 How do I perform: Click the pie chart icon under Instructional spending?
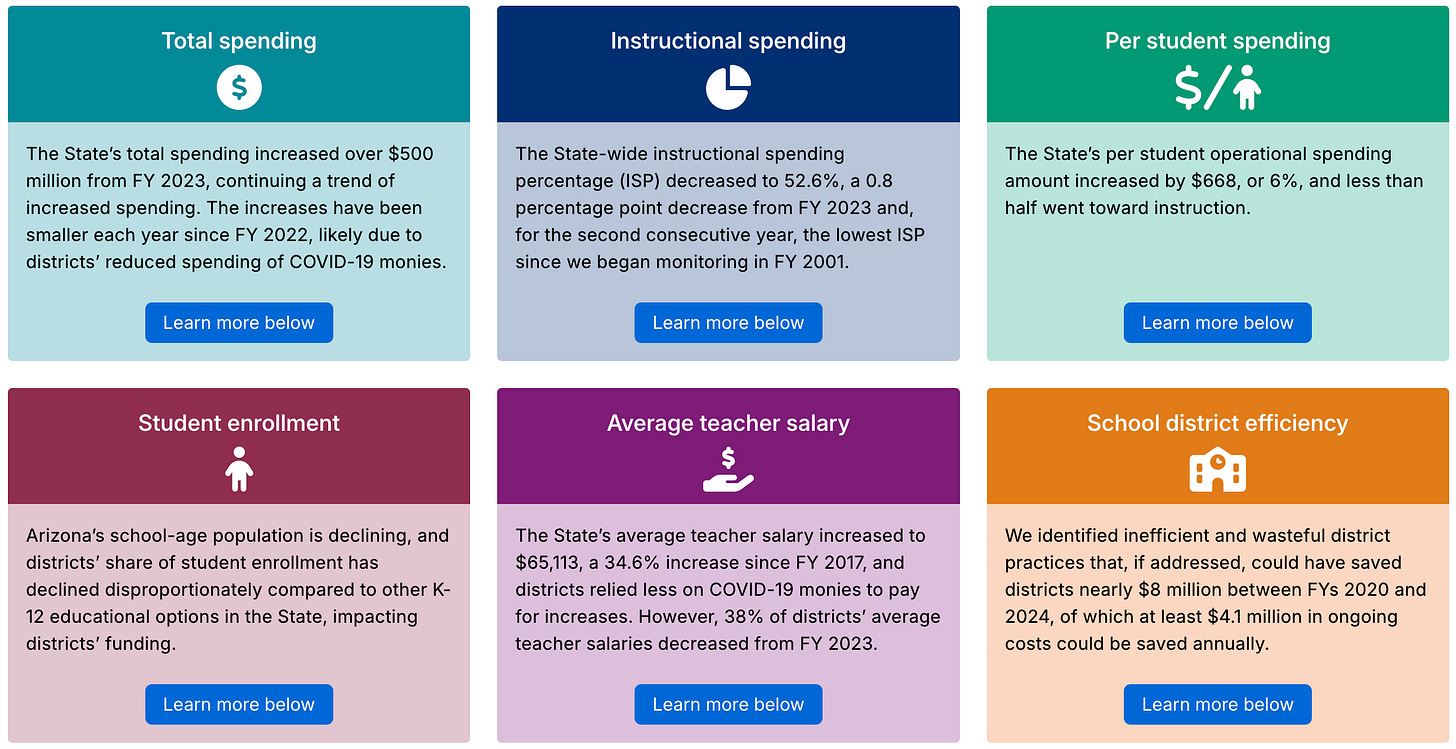coord(728,87)
